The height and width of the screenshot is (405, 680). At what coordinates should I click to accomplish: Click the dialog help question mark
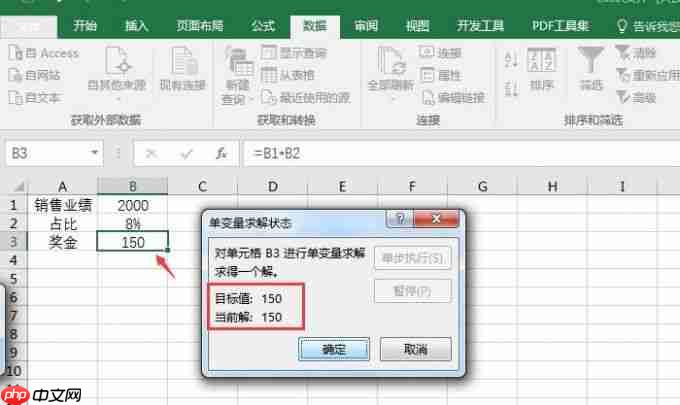coord(400,219)
